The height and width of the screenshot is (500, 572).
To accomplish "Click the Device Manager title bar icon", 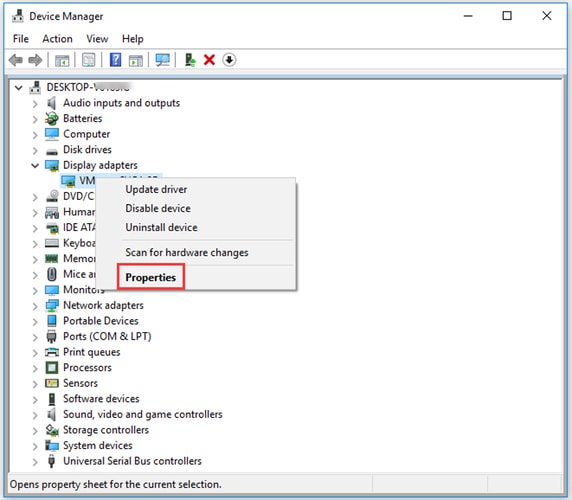I will coord(18,16).
